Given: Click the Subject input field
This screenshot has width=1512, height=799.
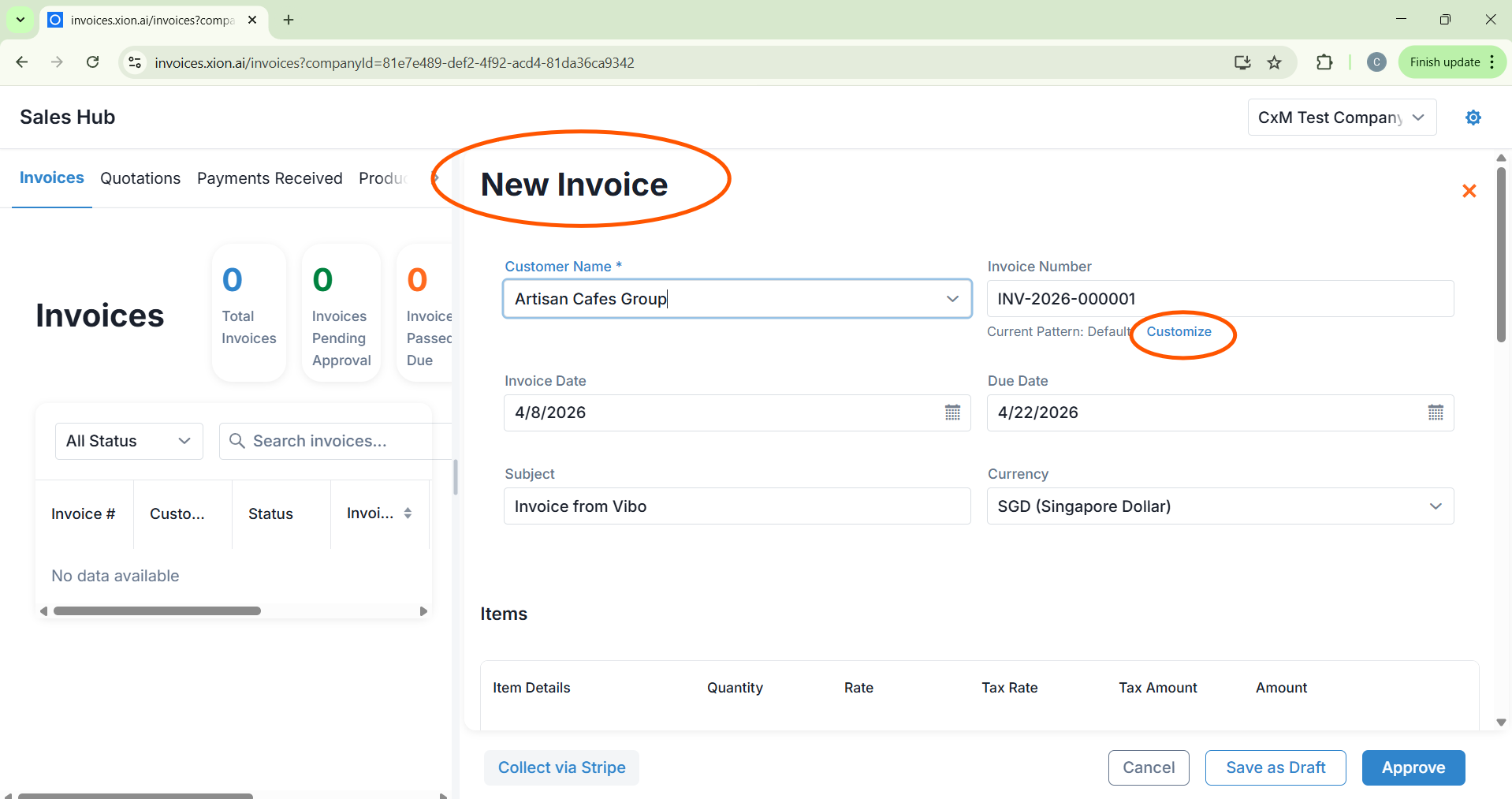Looking at the screenshot, I should [x=736, y=506].
